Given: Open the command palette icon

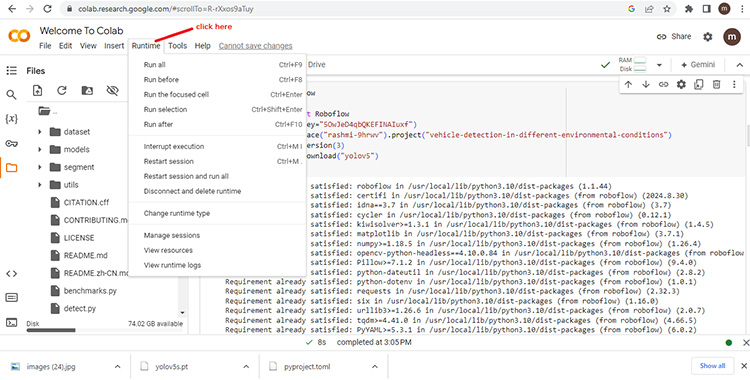Looking at the screenshot, I should pyautogui.click(x=11, y=298).
